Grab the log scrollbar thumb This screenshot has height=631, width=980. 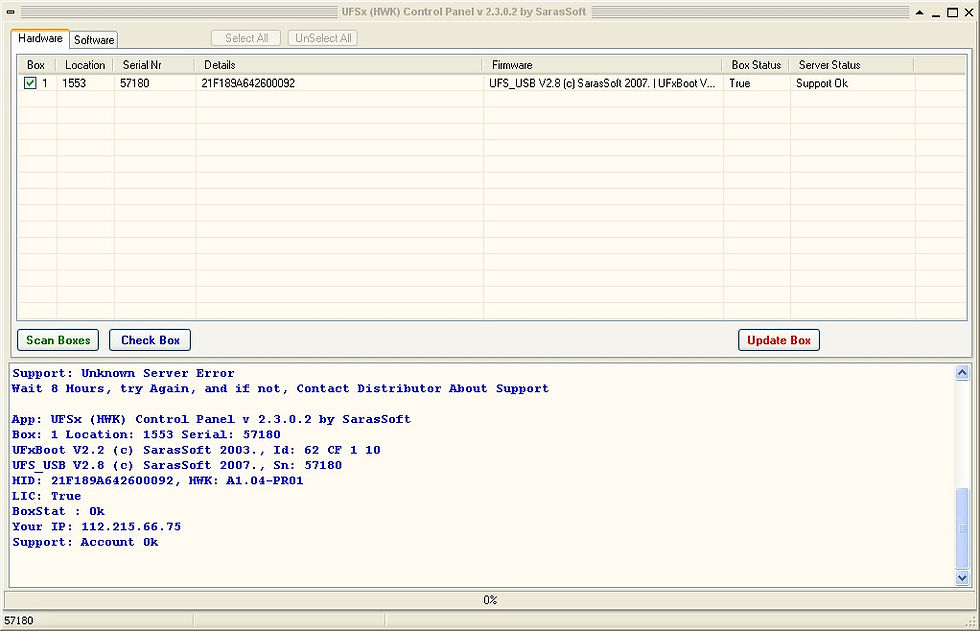pyautogui.click(x=962, y=529)
